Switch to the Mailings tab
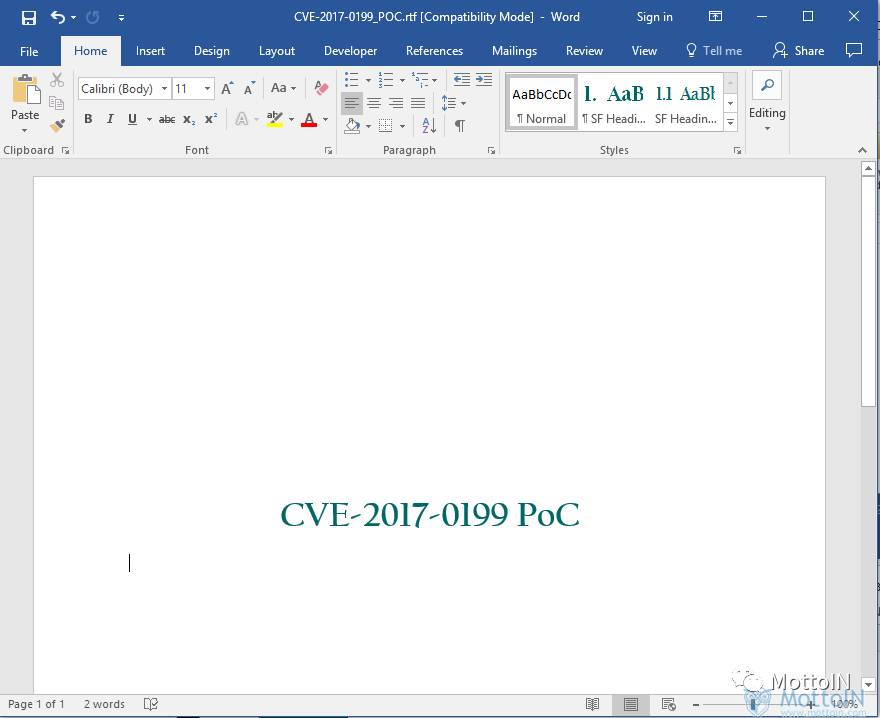 514,51
